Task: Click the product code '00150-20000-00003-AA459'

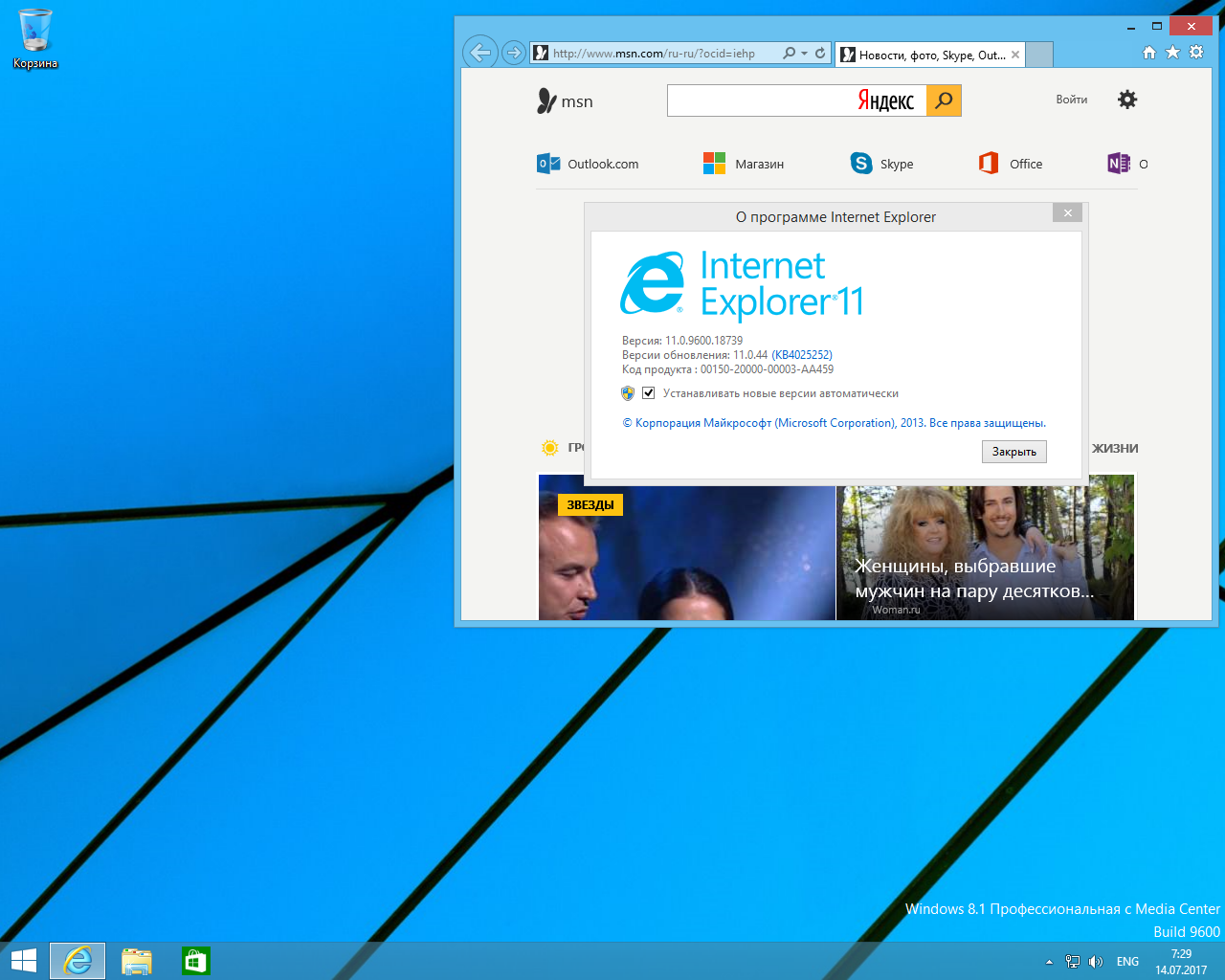Action: coord(767,369)
